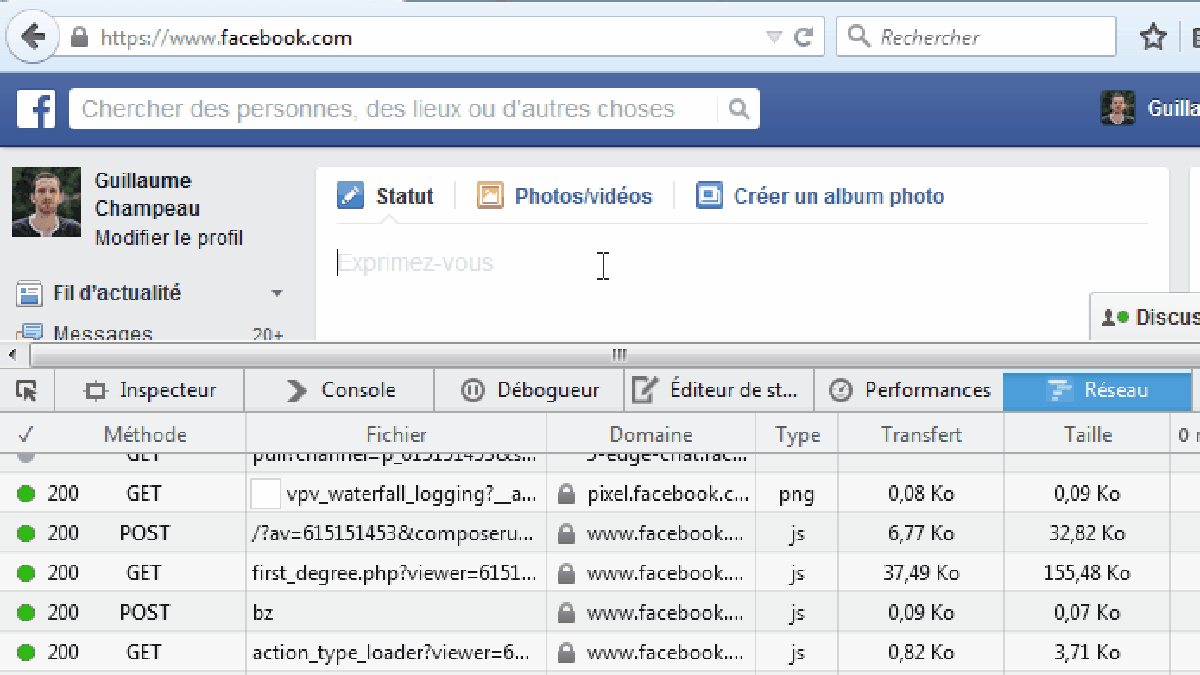Switch to the Performances devtools tab
1200x675 pixels.
click(910, 390)
